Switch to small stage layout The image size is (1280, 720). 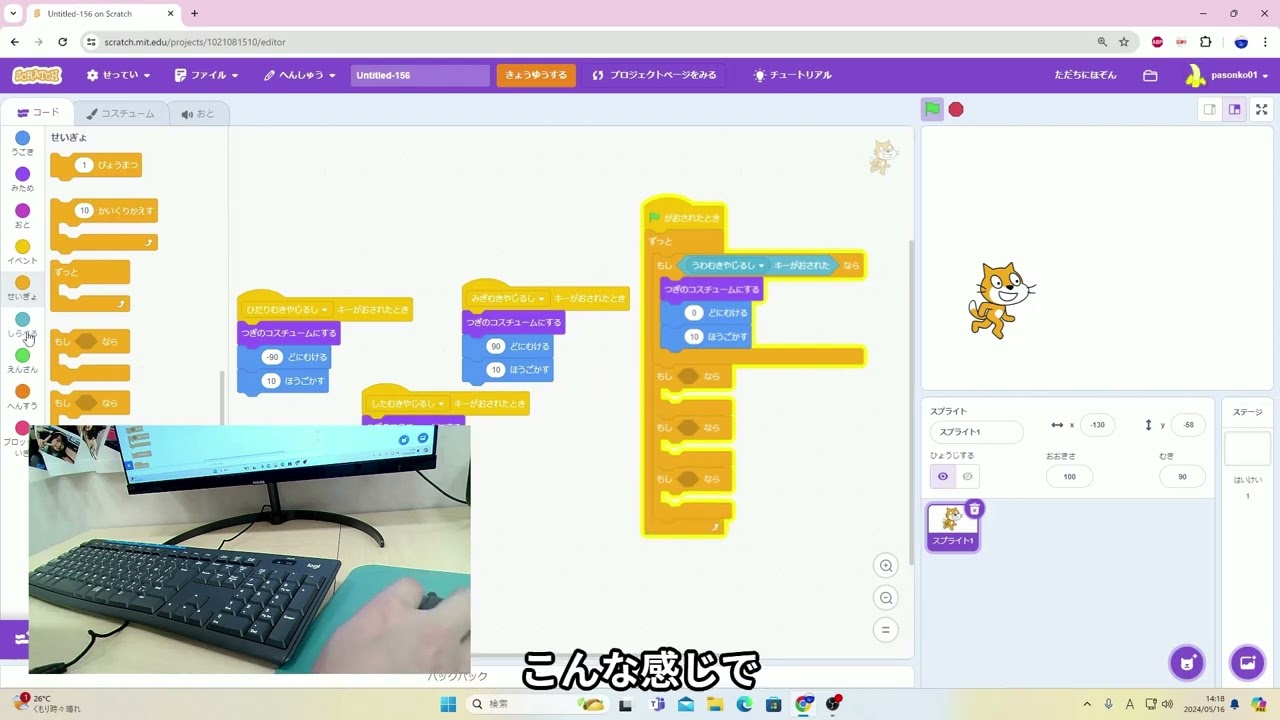click(1209, 110)
